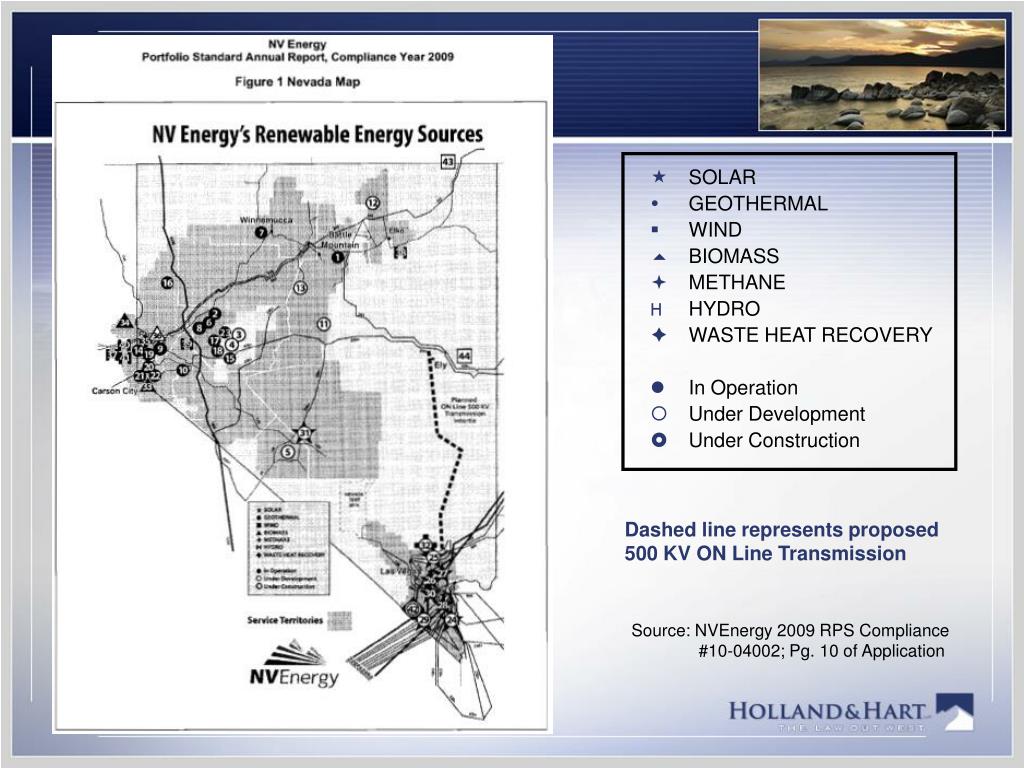
Task: Click the '500 KV ON Line Transmission' text
Action: [x=765, y=553]
